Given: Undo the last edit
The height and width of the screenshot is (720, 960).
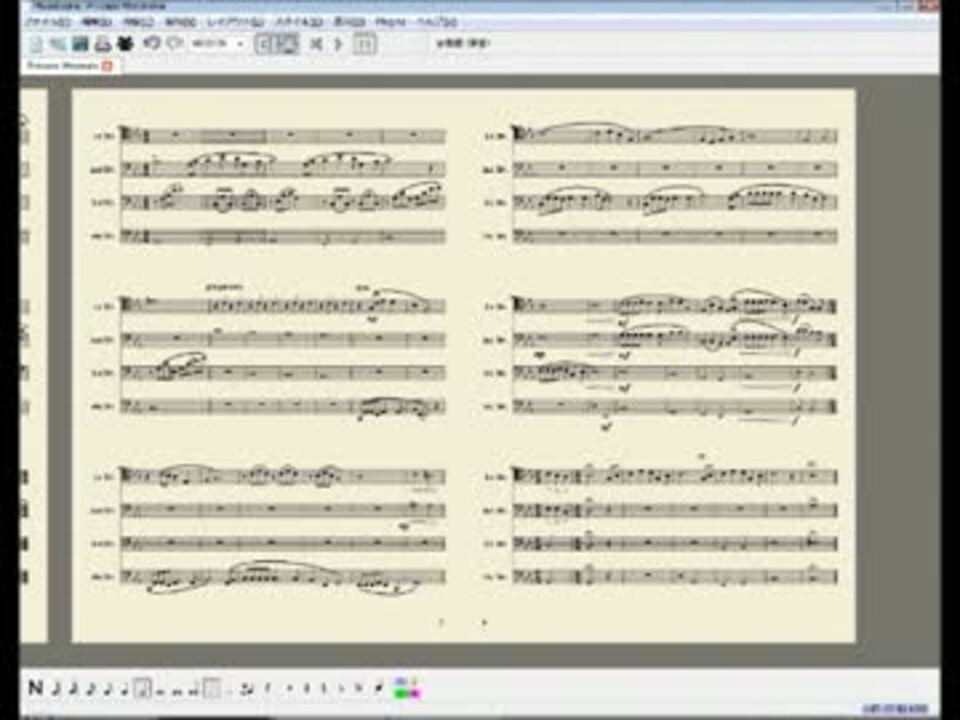Looking at the screenshot, I should [x=151, y=43].
